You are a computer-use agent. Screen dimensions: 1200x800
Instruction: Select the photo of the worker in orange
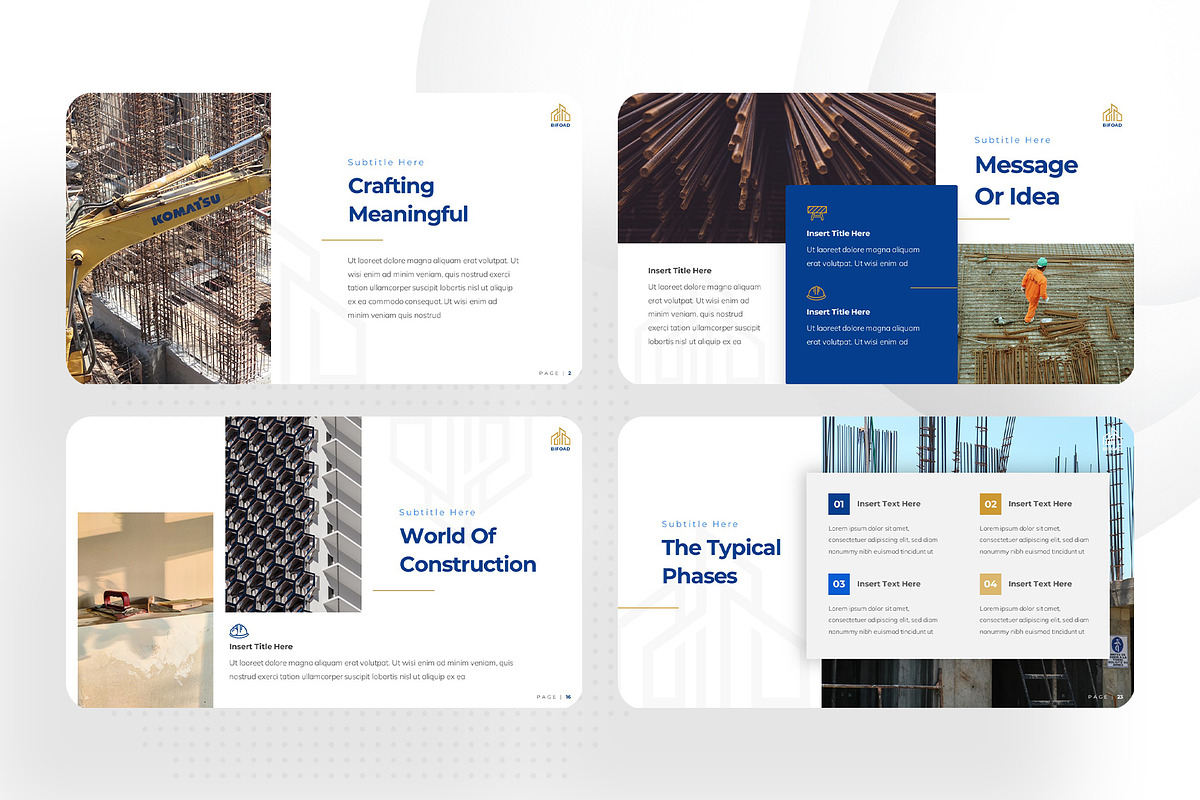click(1046, 313)
